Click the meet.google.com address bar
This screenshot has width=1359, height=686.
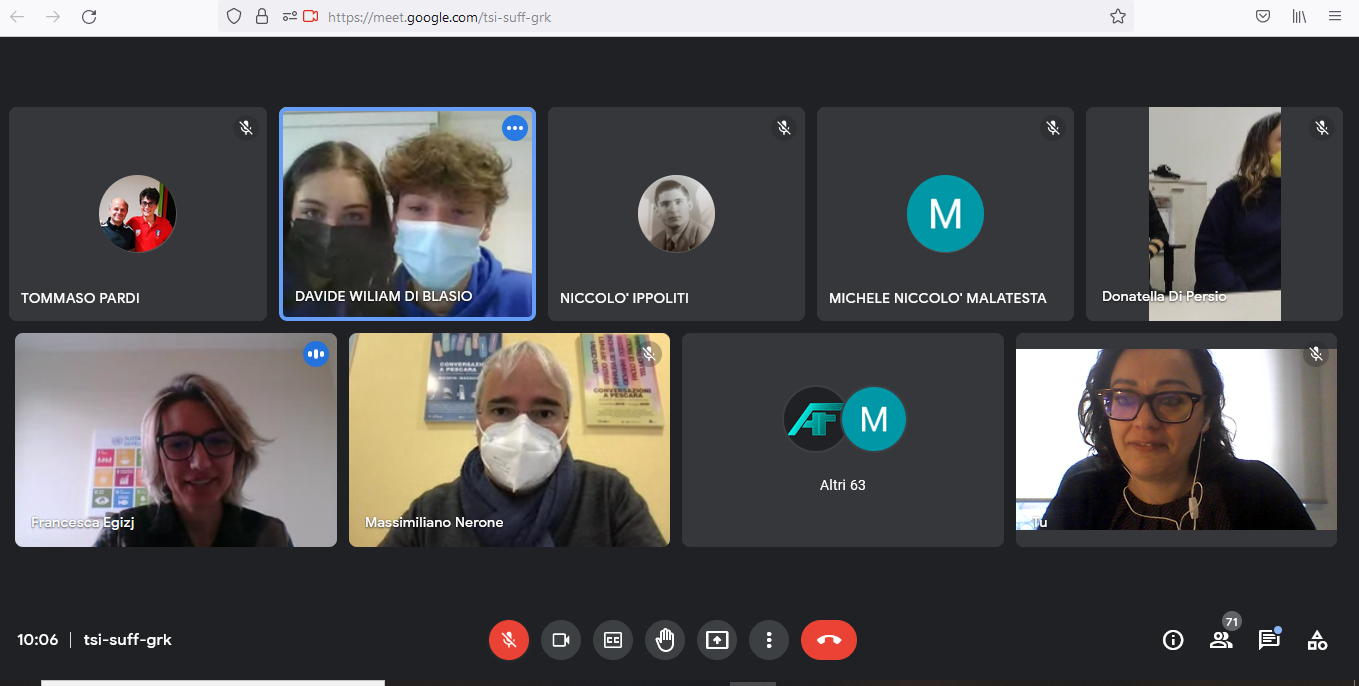[x=700, y=16]
